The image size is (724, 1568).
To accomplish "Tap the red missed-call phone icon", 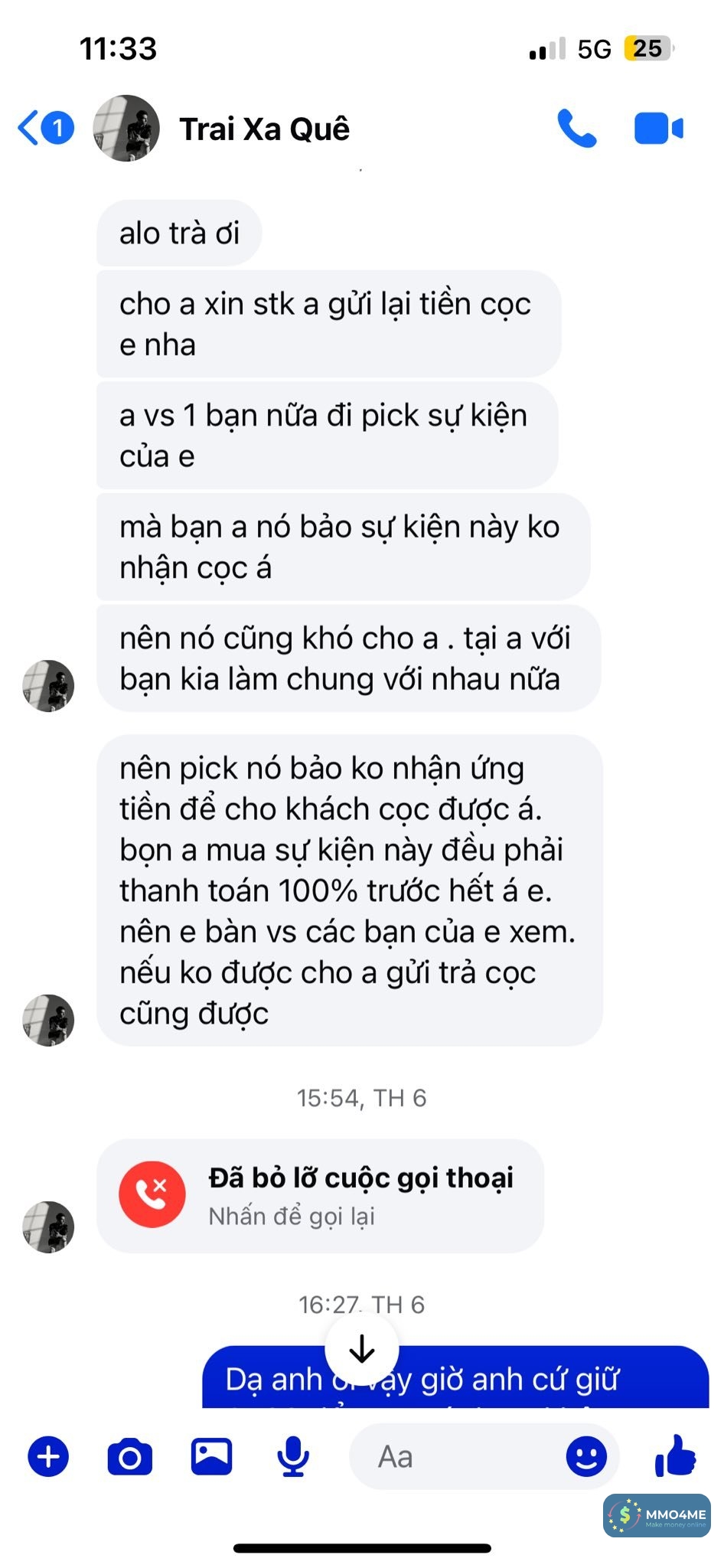I will point(152,1194).
